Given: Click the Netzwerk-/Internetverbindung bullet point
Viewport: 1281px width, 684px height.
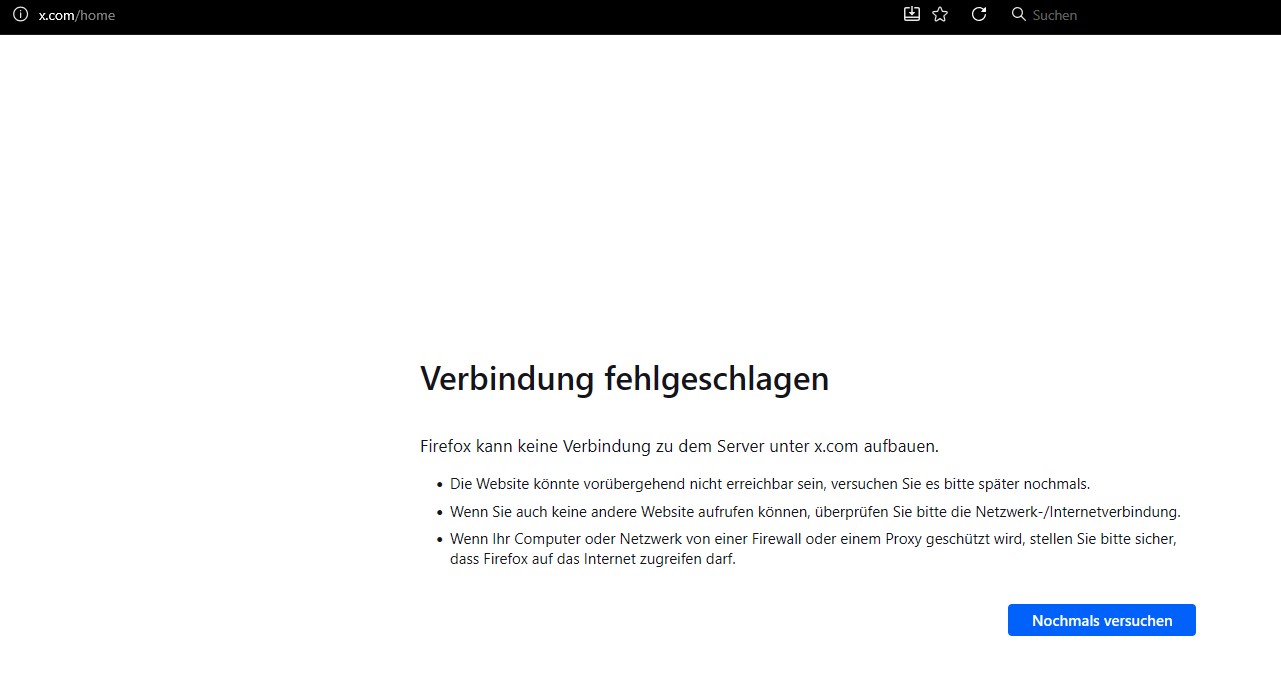Looking at the screenshot, I should [815, 511].
